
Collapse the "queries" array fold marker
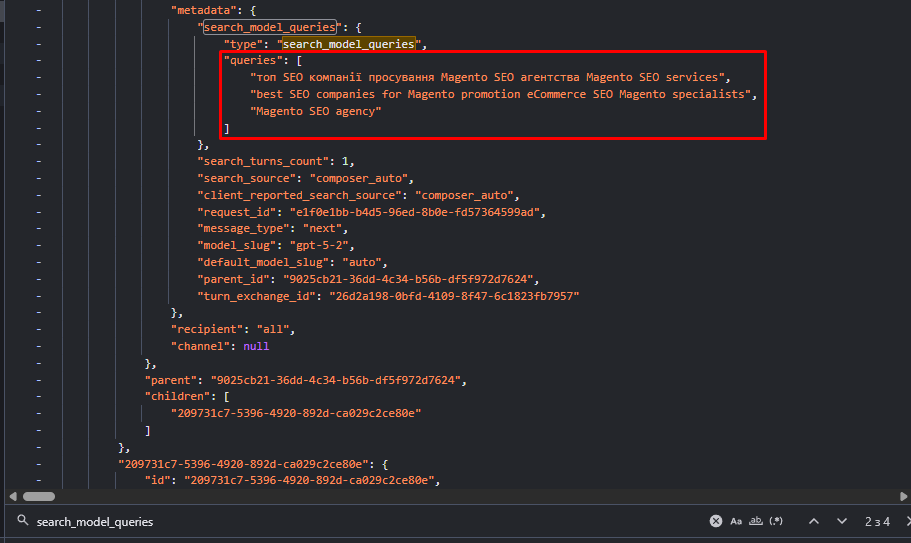coord(38,61)
